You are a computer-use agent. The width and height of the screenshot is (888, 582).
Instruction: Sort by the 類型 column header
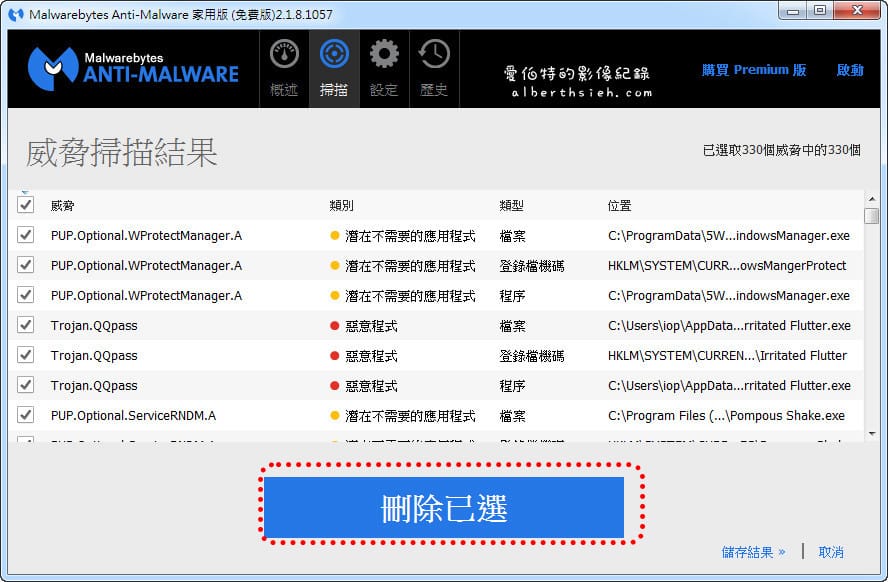[x=511, y=206]
